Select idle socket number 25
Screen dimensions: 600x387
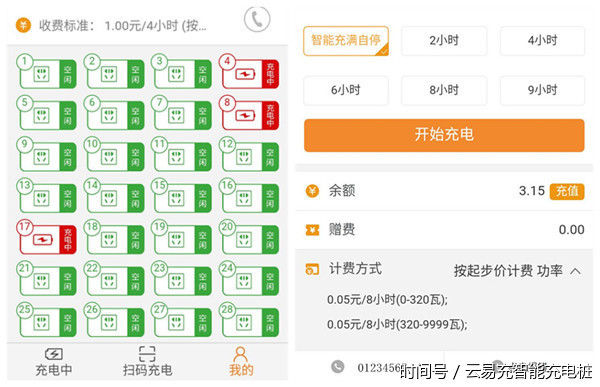click(x=47, y=320)
